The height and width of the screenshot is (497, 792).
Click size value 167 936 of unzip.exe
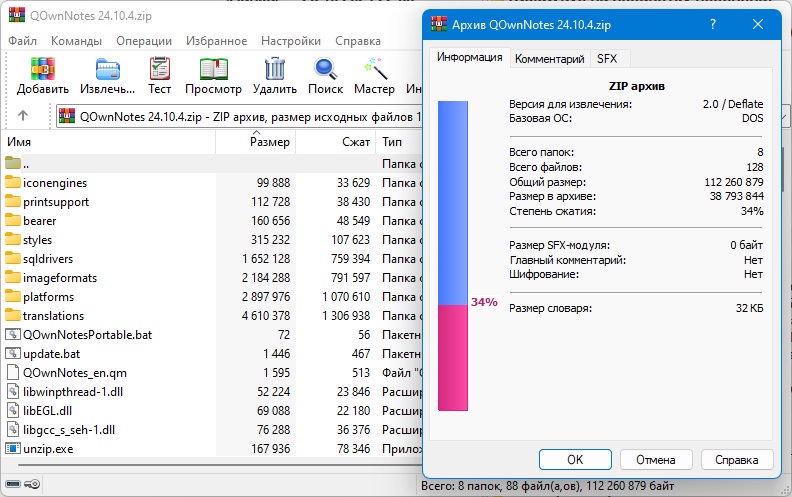point(271,449)
